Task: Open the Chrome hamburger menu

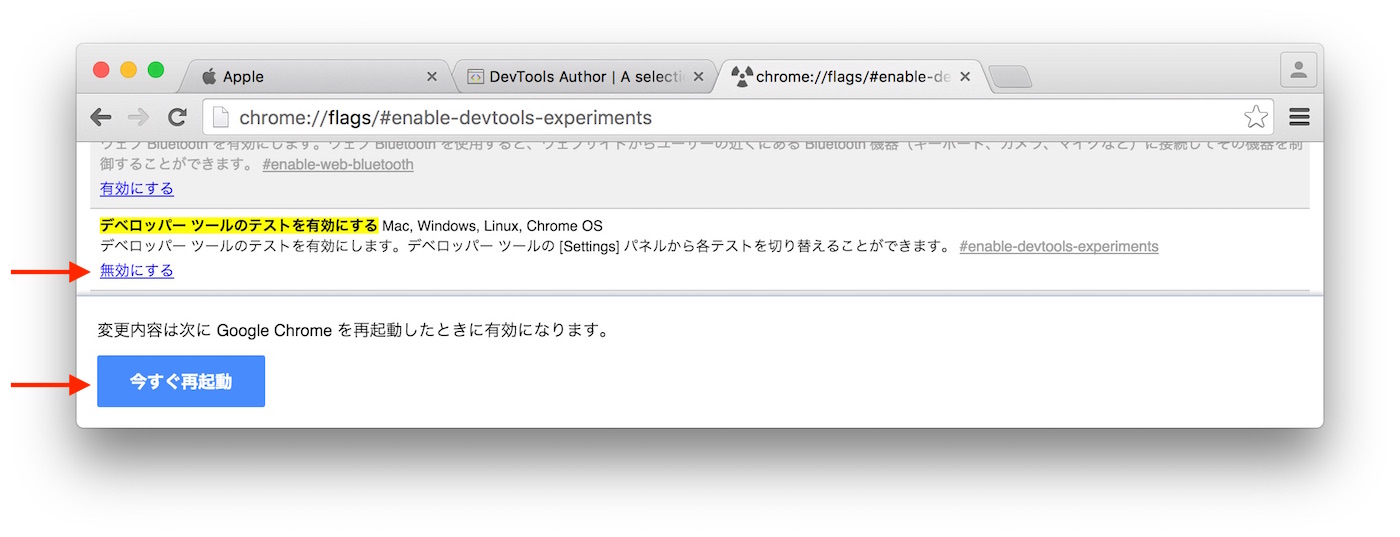Action: coord(1299,117)
